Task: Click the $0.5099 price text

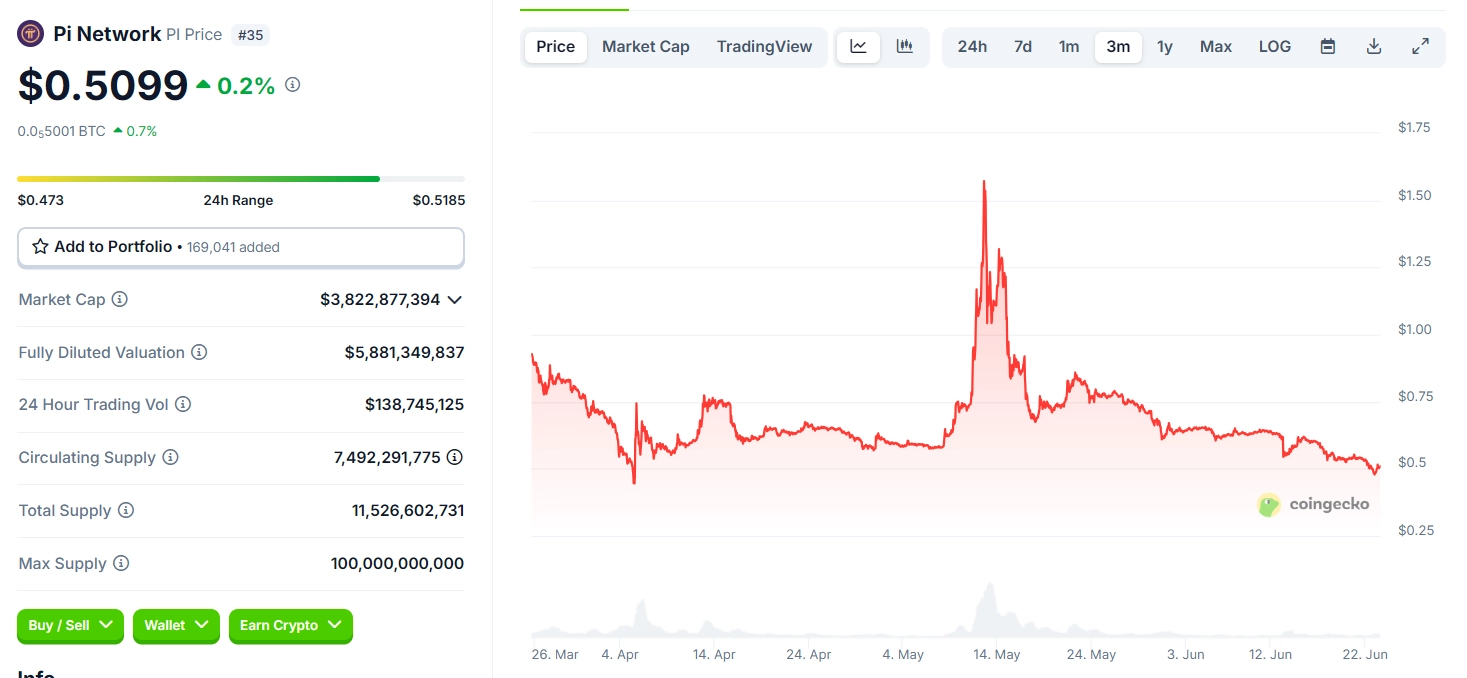Action: [103, 86]
